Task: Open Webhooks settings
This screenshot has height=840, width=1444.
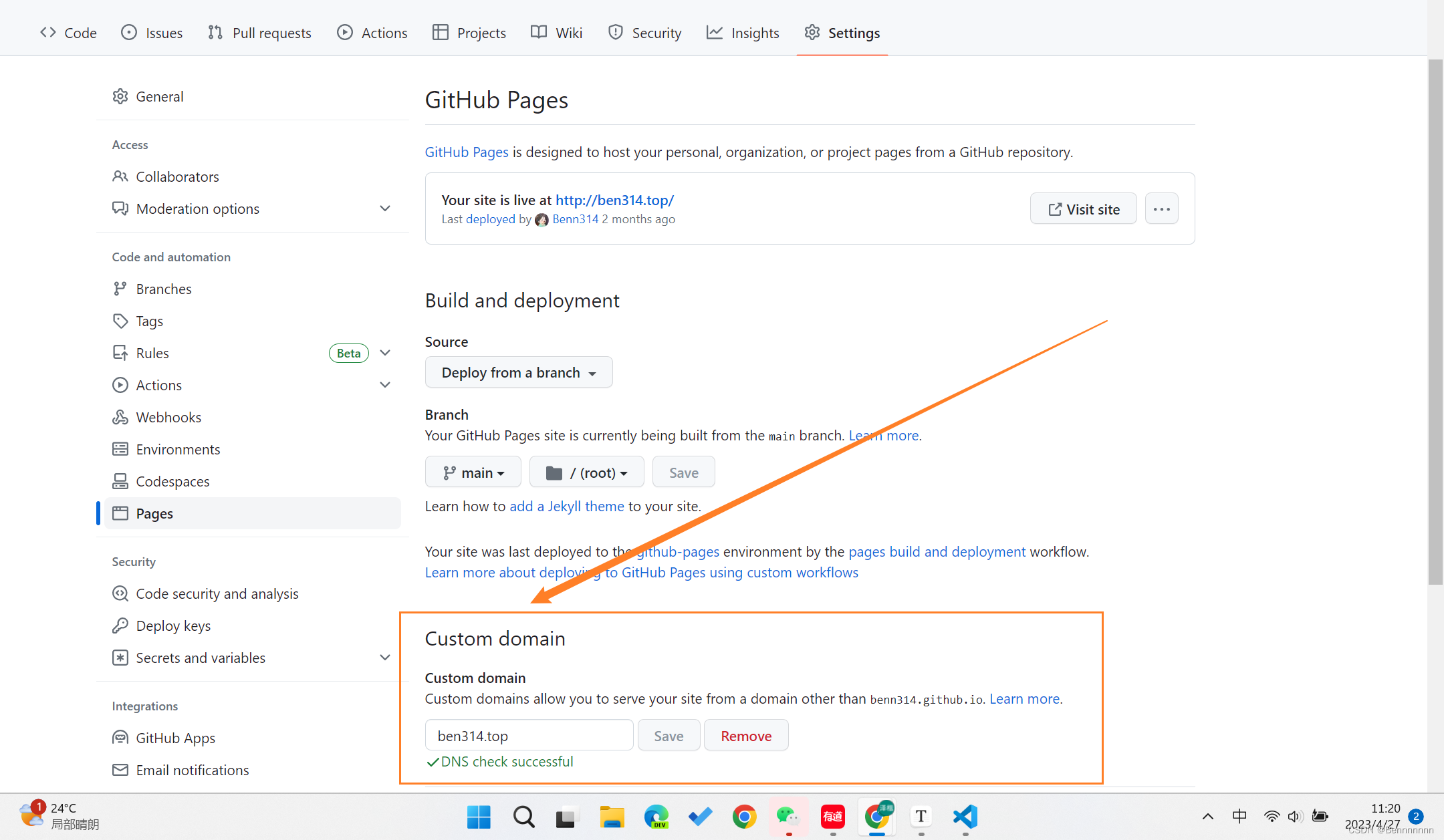Action: tap(253, 417)
